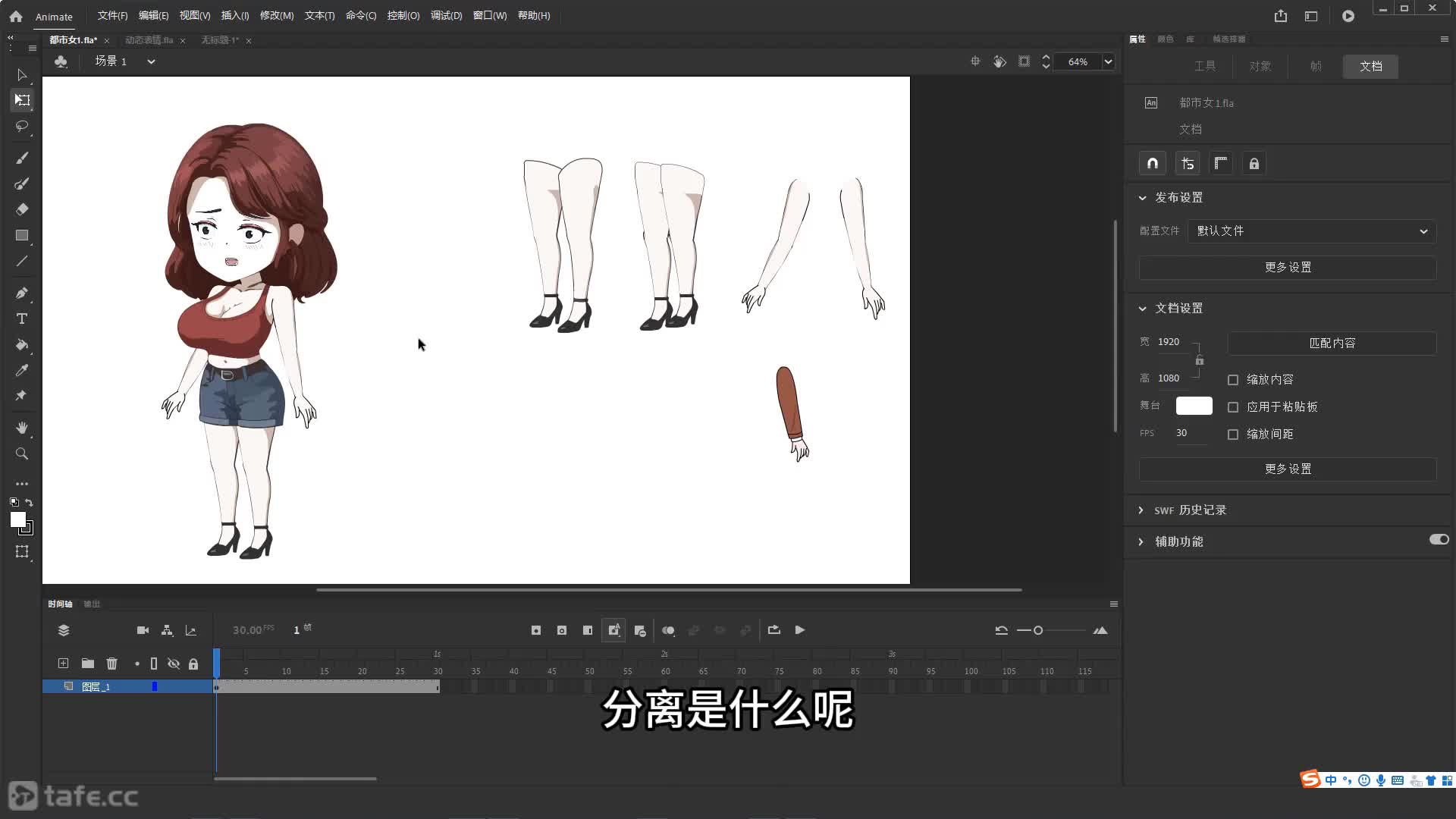Toggle lock all layers icon
Image resolution: width=1456 pixels, height=819 pixels.
(x=193, y=664)
